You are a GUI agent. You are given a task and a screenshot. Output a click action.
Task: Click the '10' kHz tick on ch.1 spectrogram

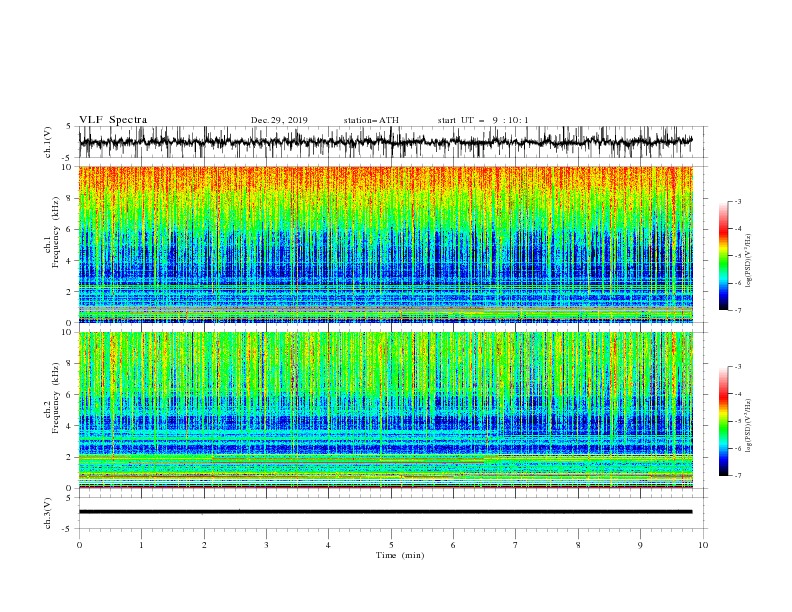[67, 167]
